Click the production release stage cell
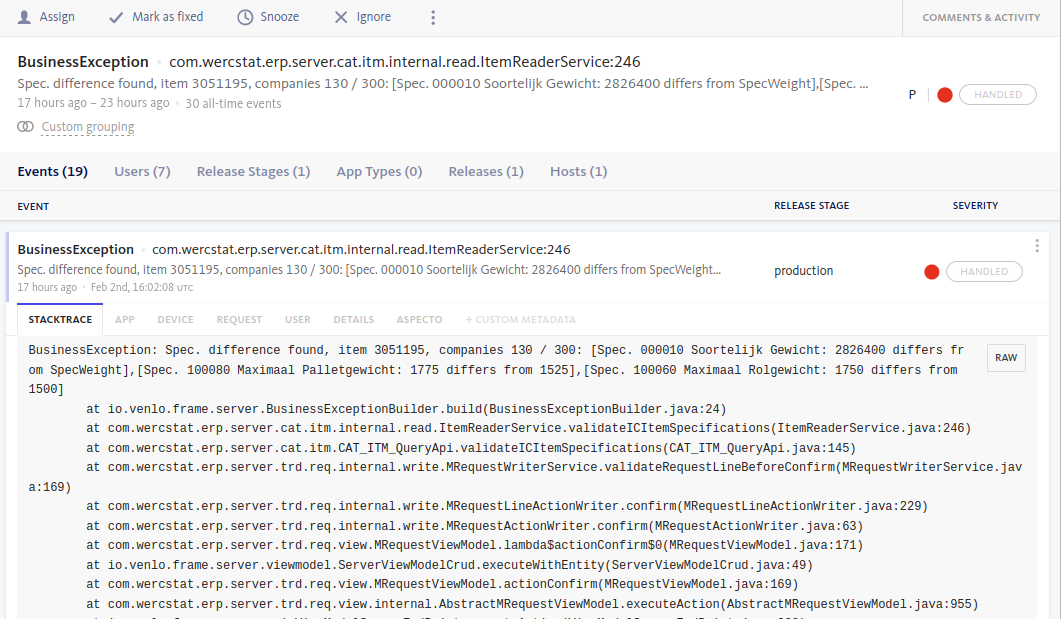Viewport: 1061px width, 619px height. tap(803, 271)
